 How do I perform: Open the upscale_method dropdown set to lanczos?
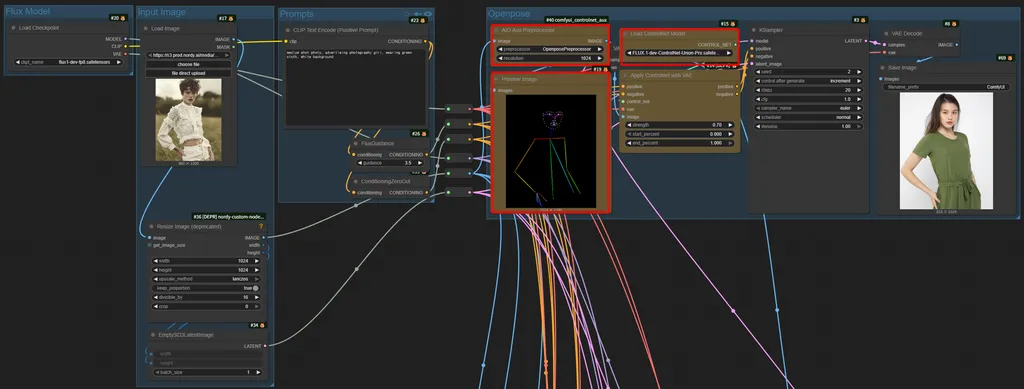click(206, 279)
